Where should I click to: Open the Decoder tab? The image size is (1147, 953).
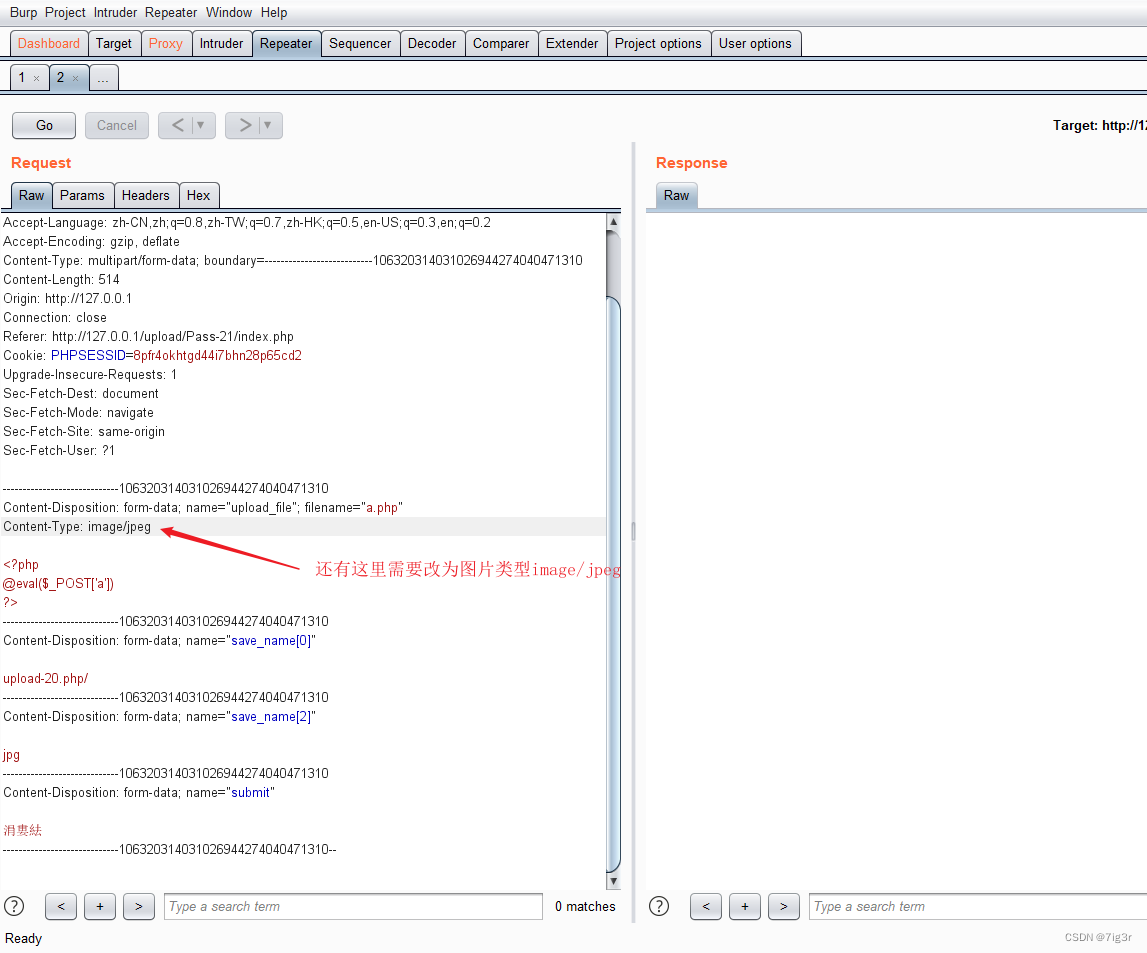pyautogui.click(x=432, y=43)
